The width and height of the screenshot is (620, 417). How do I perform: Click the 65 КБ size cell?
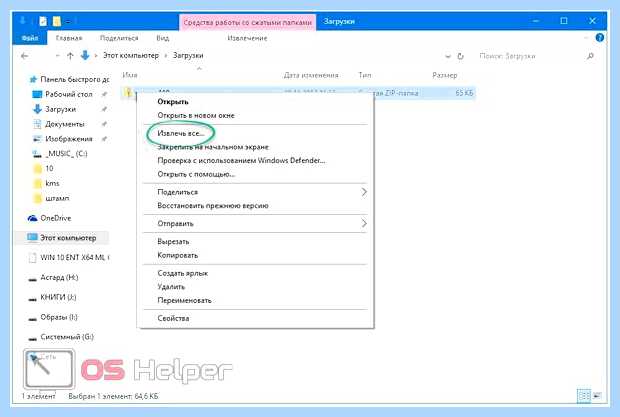(464, 93)
